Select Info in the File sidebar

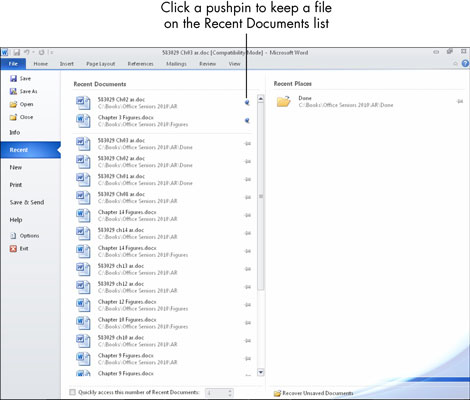click(15, 132)
